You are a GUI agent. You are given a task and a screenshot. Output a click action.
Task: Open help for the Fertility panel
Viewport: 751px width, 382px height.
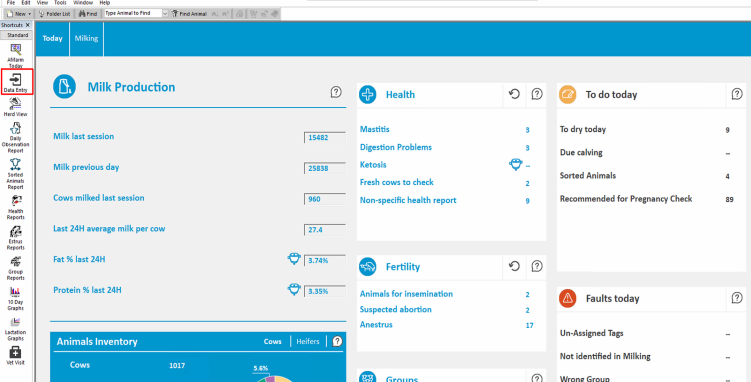(537, 266)
